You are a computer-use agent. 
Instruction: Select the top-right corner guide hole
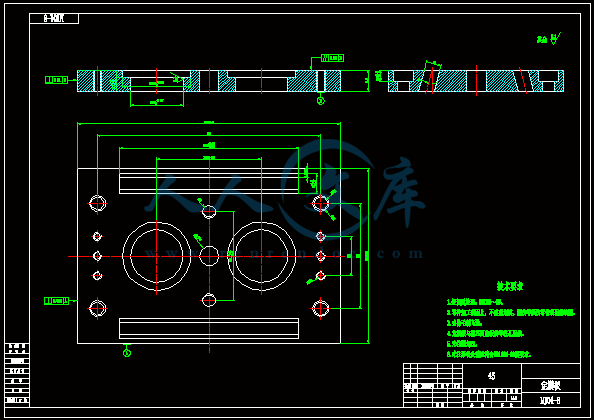(x=320, y=203)
